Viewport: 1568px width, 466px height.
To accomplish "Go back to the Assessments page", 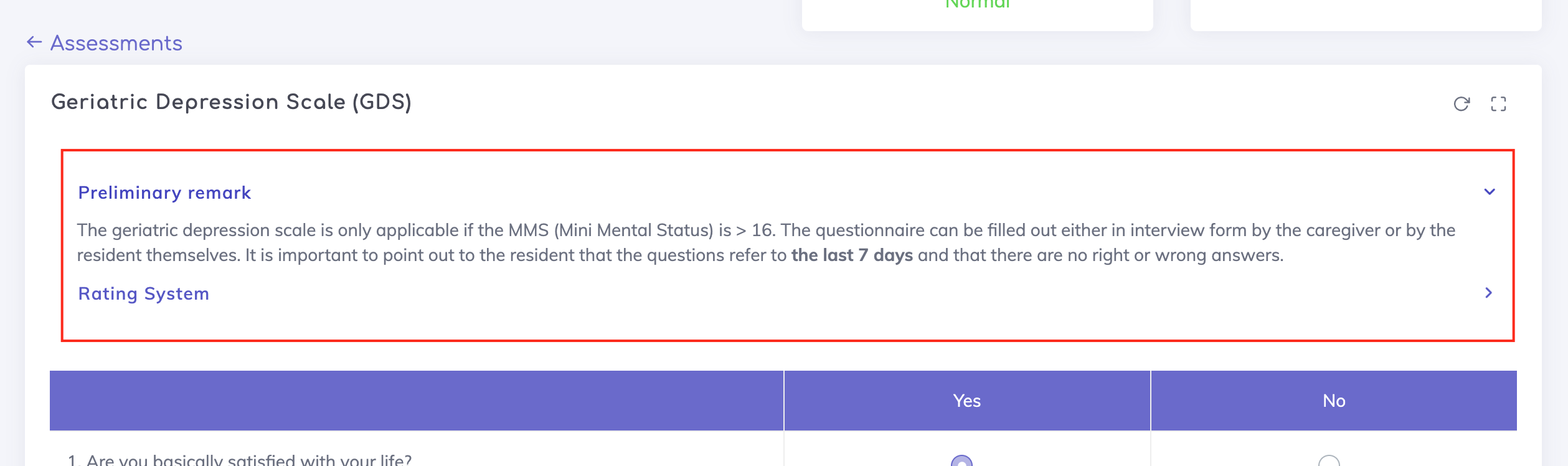I will pyautogui.click(x=116, y=43).
